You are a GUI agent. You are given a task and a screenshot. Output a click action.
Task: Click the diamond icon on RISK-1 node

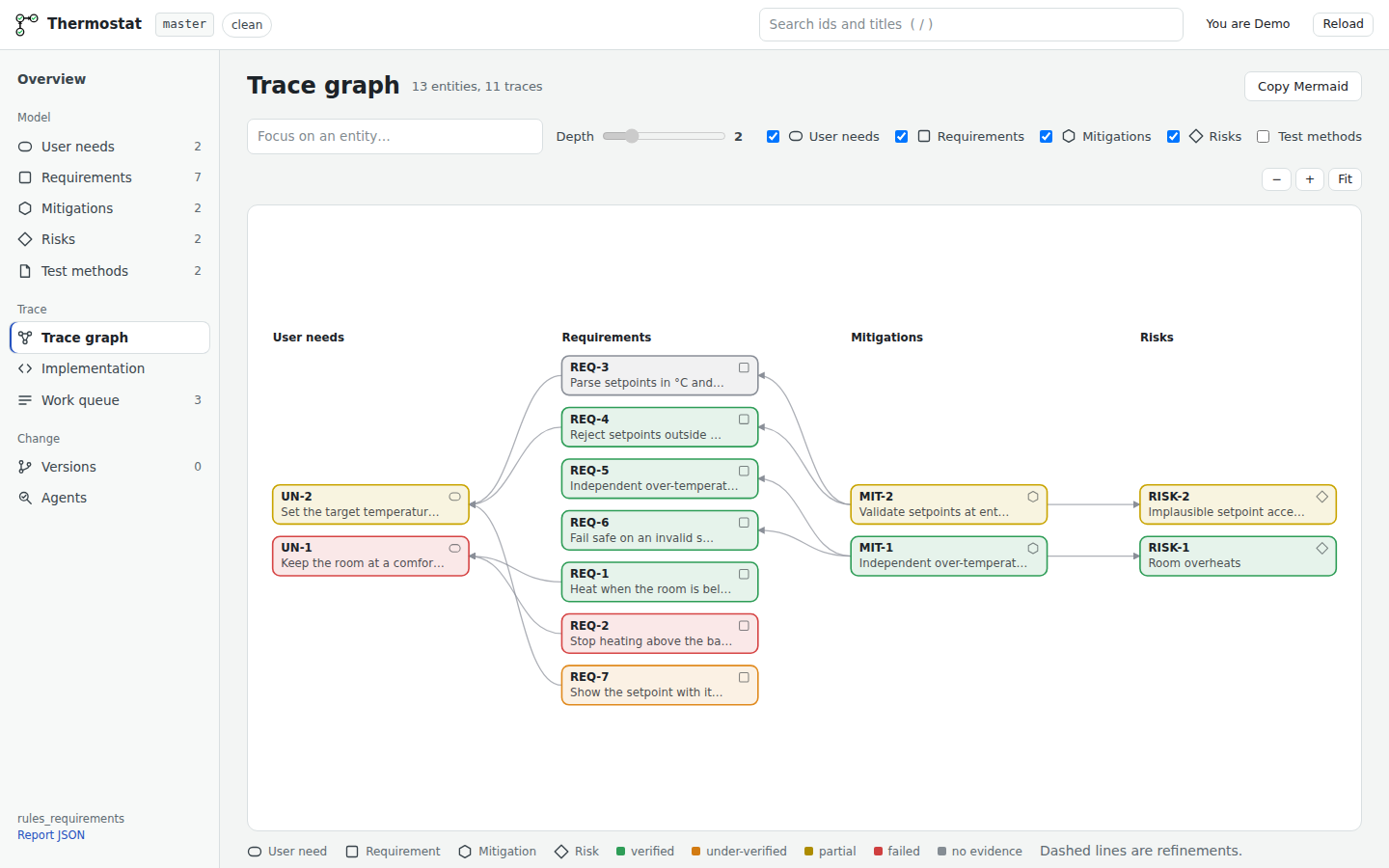(1322, 548)
